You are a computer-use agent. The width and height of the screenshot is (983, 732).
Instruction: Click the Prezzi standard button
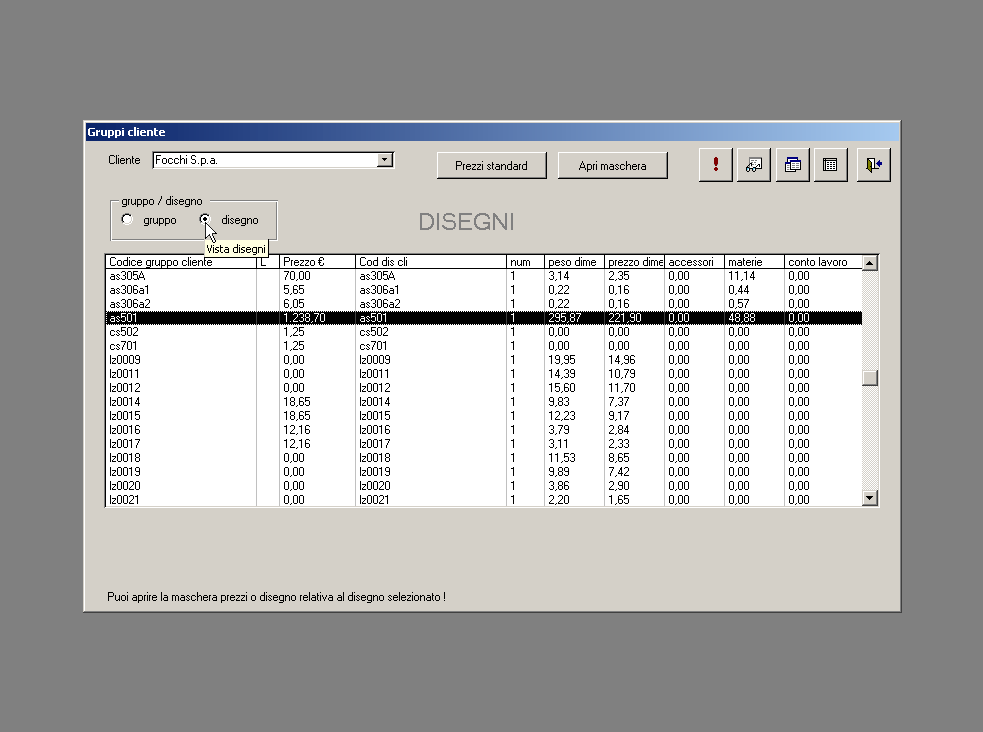tap(492, 165)
